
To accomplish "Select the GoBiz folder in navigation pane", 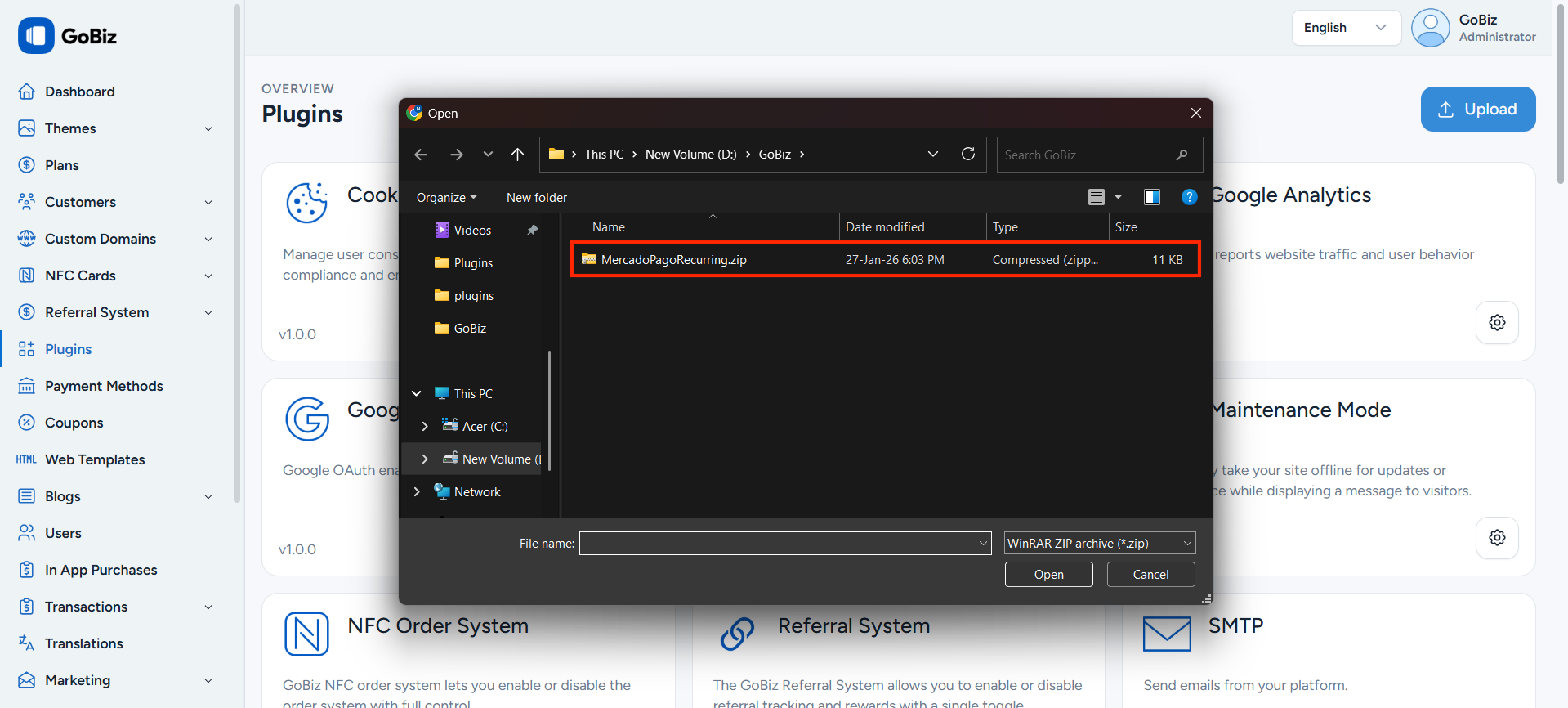I will point(470,329).
